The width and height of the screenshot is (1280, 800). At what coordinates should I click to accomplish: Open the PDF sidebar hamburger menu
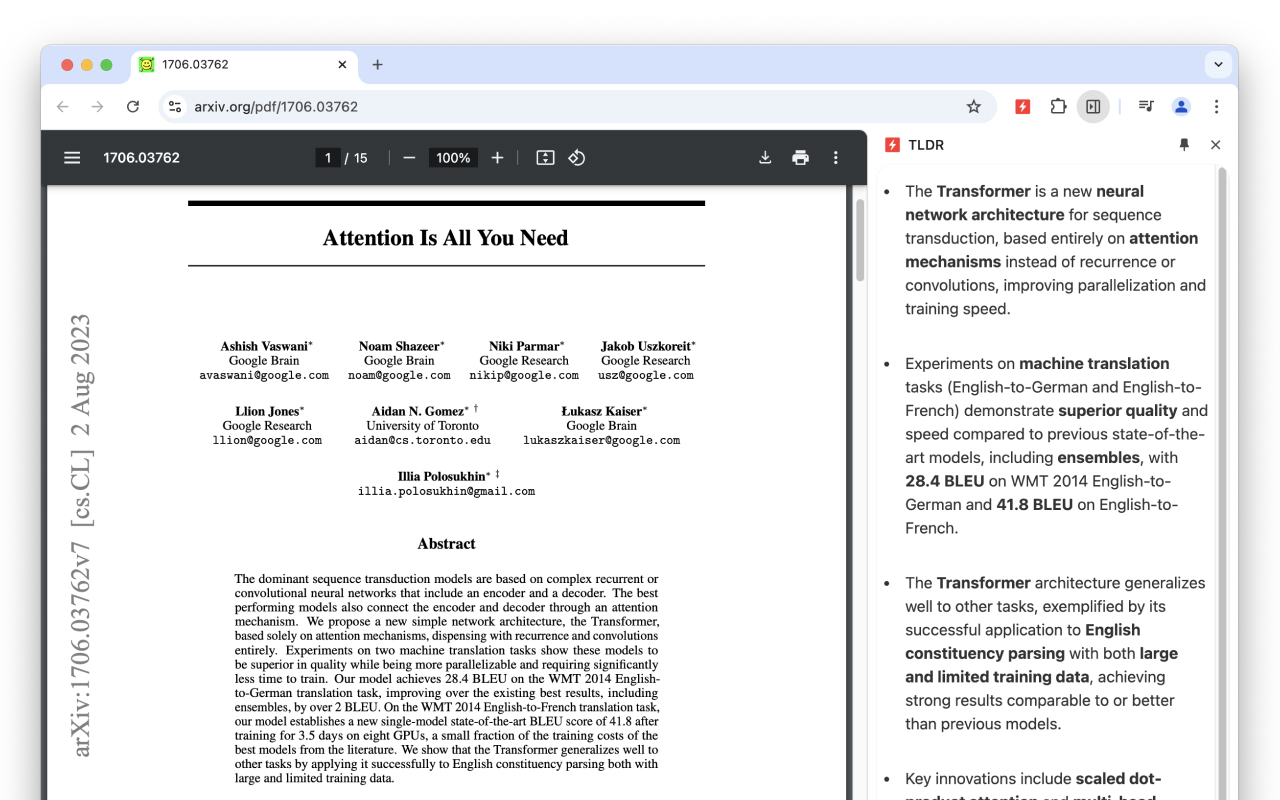(71, 157)
